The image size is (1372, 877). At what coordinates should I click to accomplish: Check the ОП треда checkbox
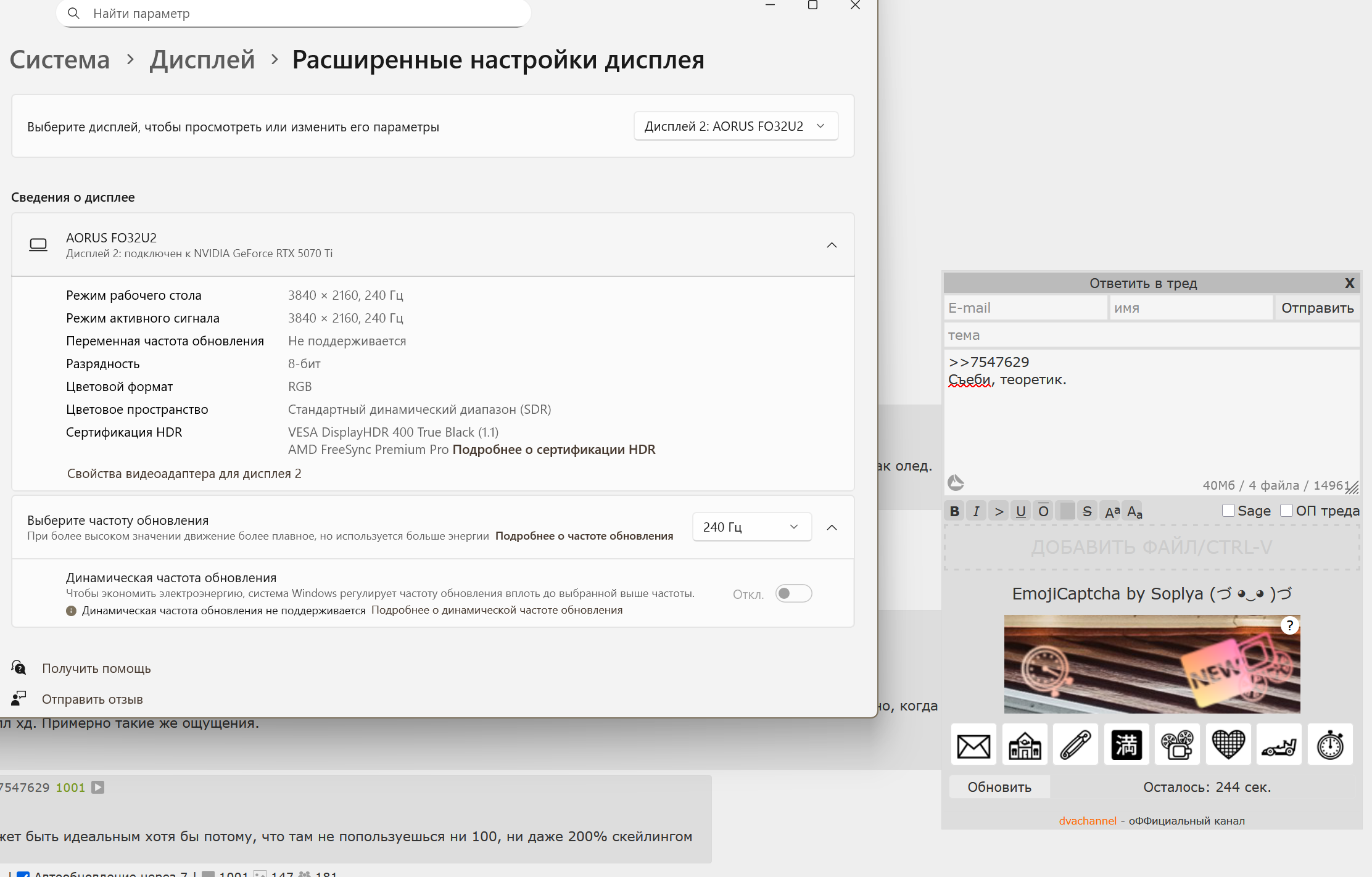tap(1286, 511)
